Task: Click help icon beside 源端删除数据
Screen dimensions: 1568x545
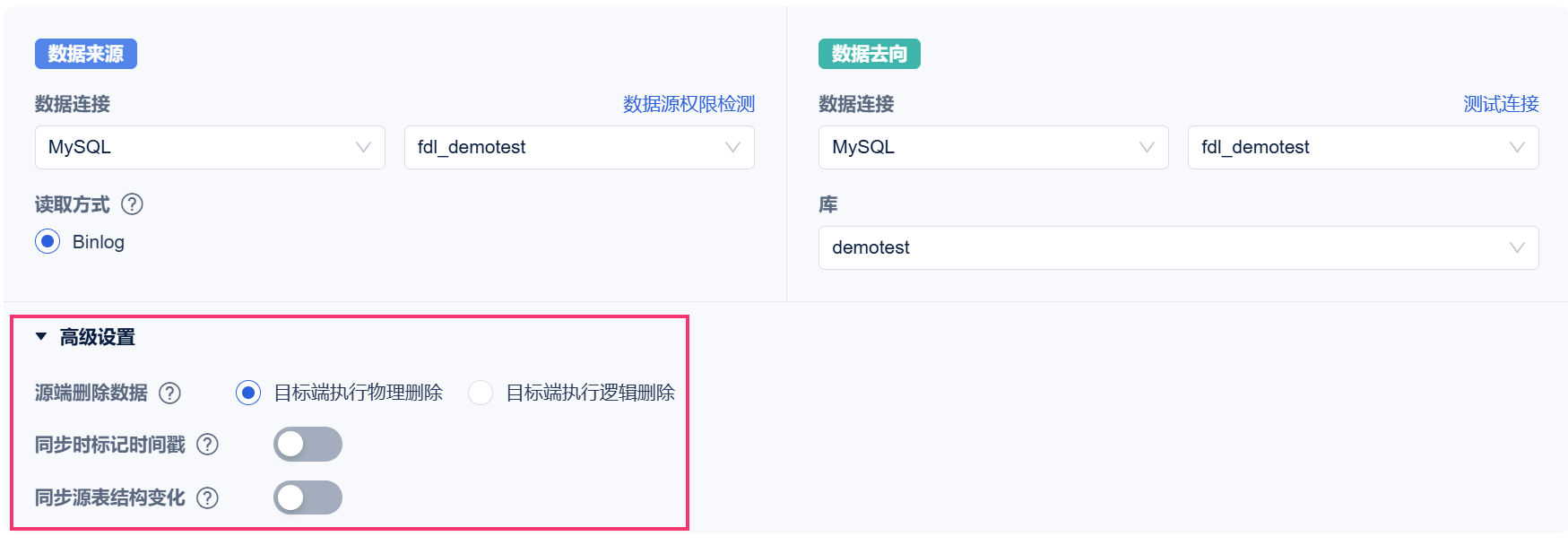Action: pyautogui.click(x=169, y=393)
